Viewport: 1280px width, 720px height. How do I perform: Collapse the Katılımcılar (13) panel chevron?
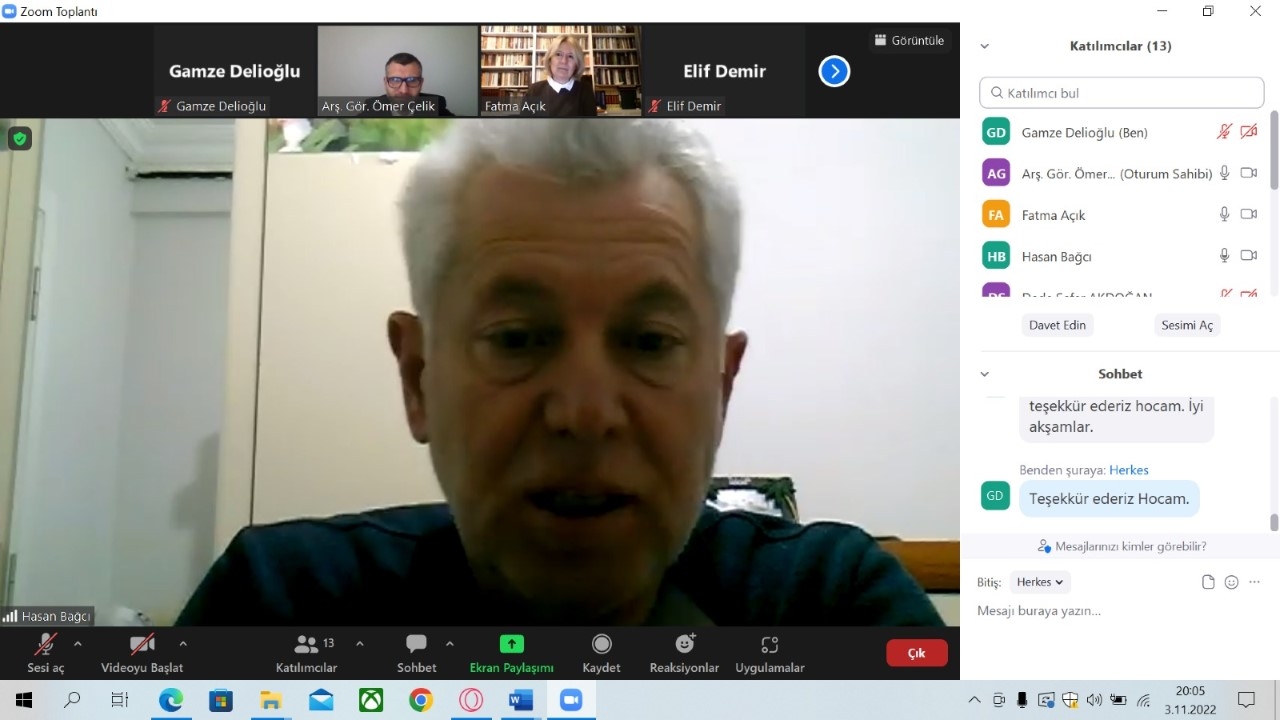(x=984, y=46)
